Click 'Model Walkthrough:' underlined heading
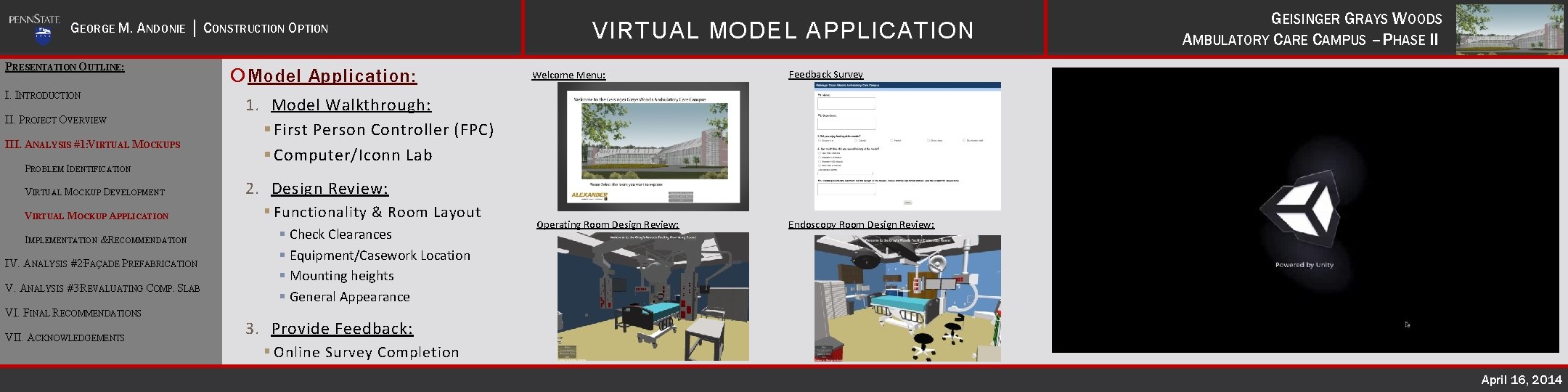This screenshot has height=392, width=1568. 351,105
